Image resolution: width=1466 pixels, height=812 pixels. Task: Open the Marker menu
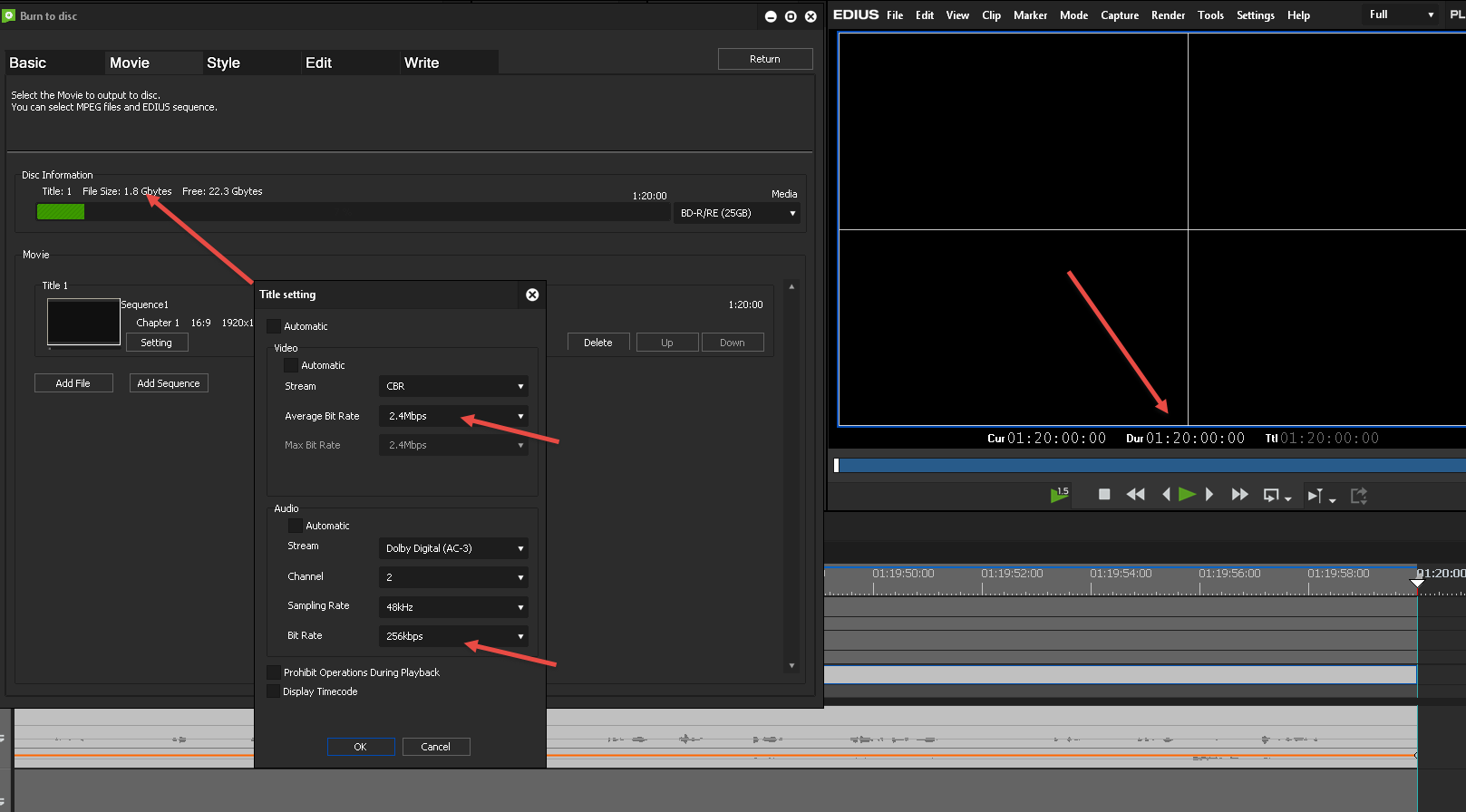1030,15
